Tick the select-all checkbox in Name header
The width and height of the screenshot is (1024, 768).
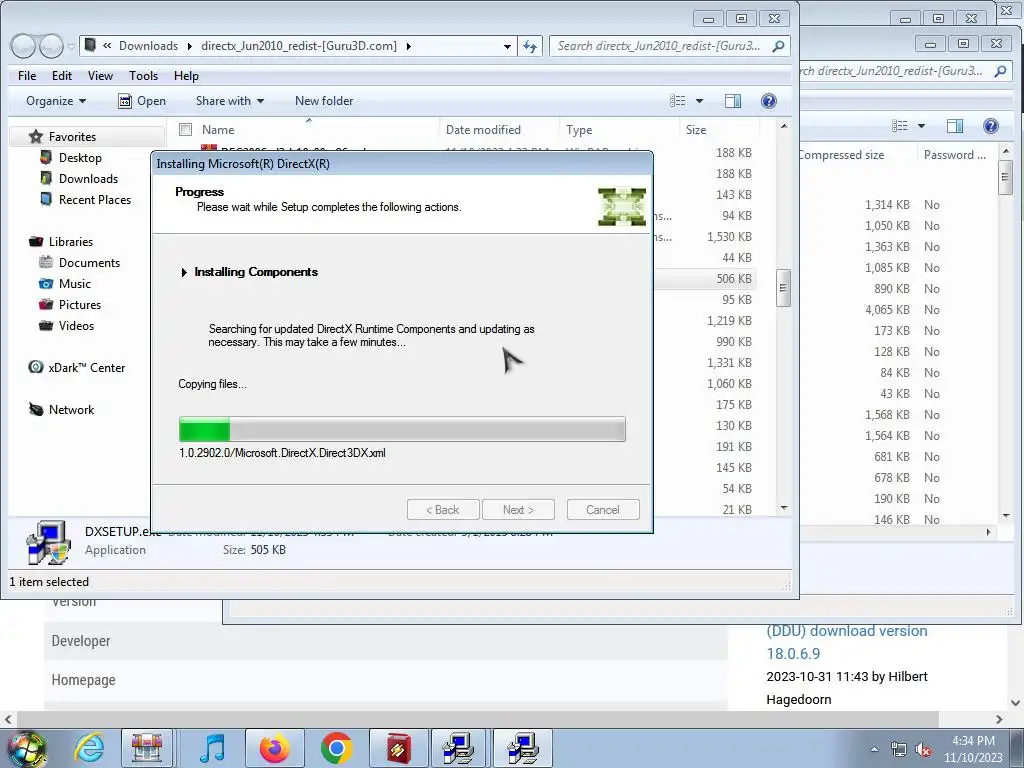(185, 129)
